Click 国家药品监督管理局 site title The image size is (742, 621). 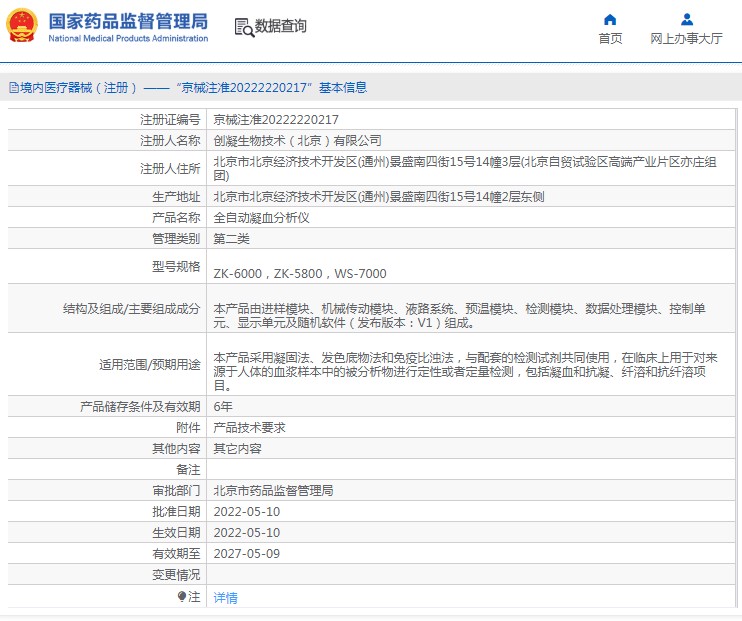click(x=128, y=21)
